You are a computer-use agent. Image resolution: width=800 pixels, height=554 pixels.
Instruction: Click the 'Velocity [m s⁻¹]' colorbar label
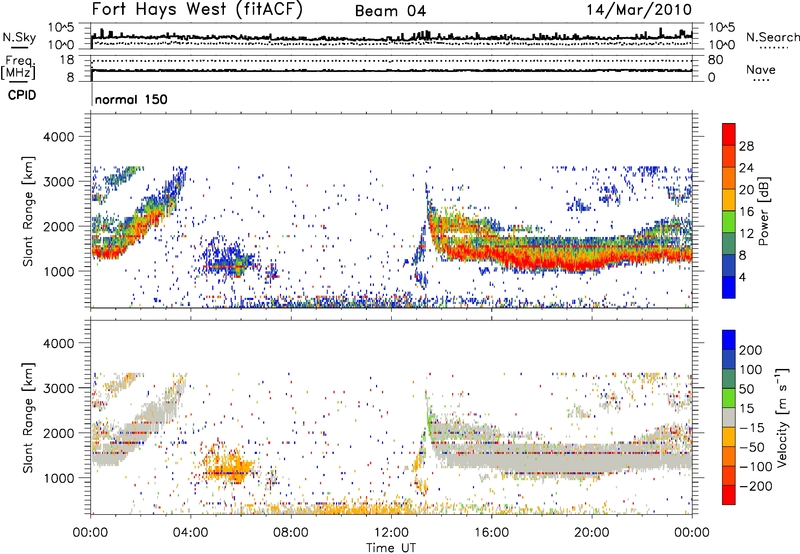click(782, 417)
